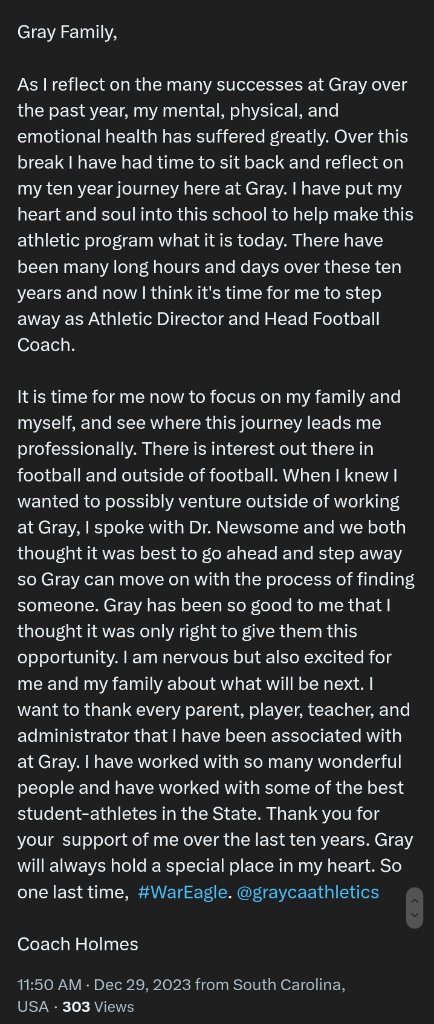Click the words 'one last time,' before hashtag
Viewport: 434px width, 1024px height.
72,892
